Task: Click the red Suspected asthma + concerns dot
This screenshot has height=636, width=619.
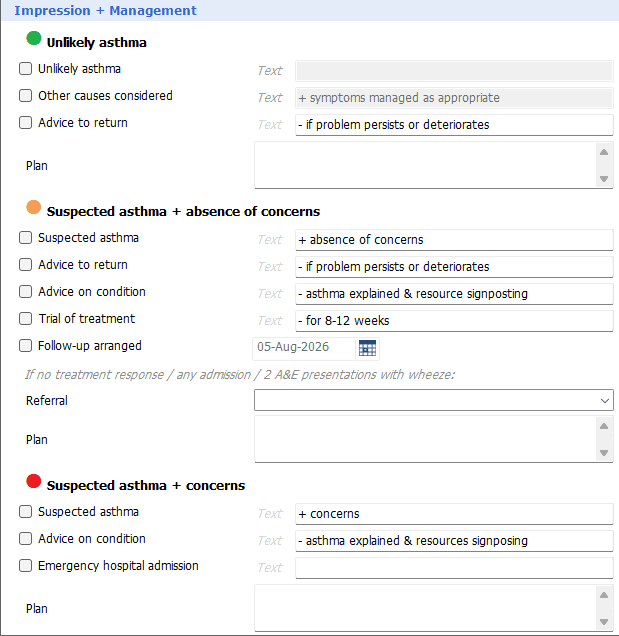Action: point(34,481)
